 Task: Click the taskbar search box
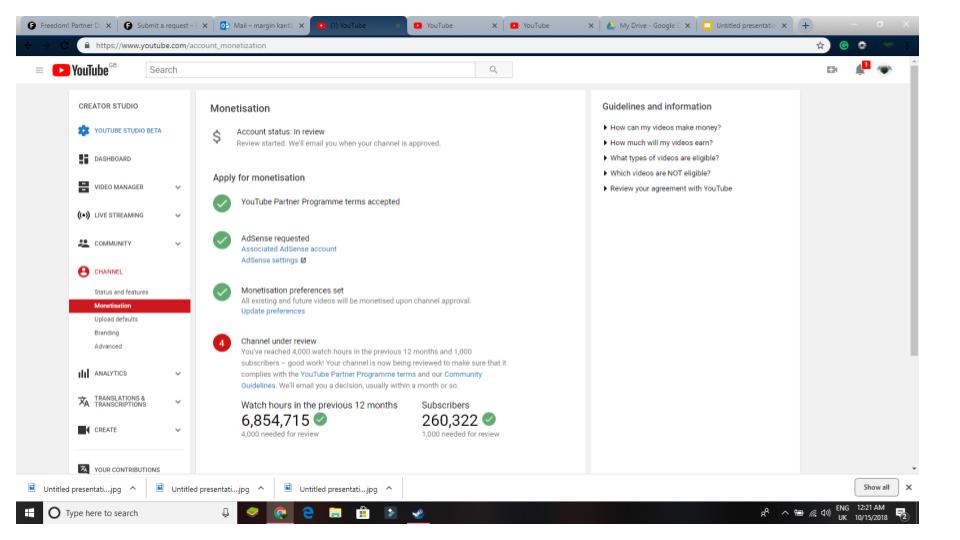[140, 513]
